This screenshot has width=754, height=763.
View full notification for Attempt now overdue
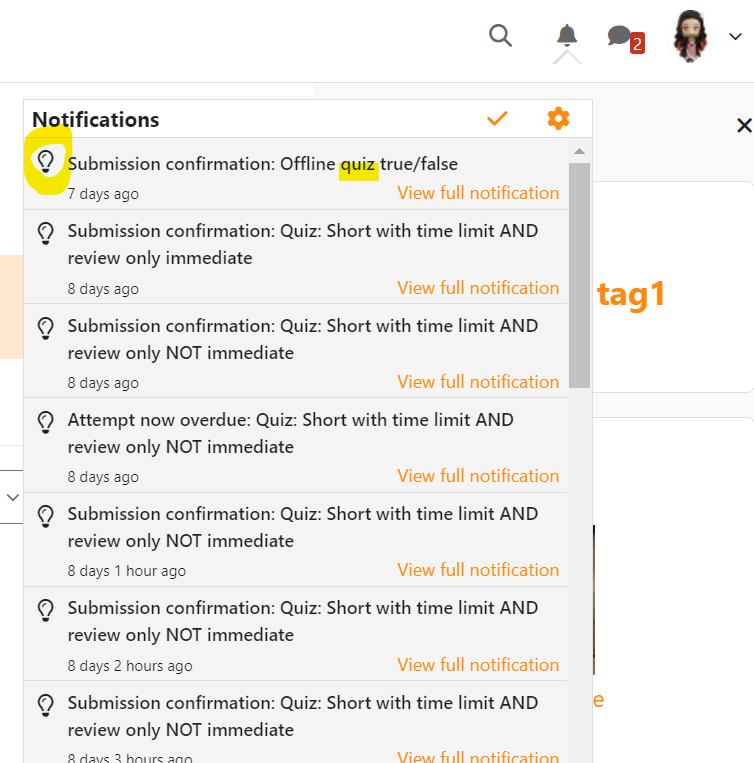click(x=478, y=476)
